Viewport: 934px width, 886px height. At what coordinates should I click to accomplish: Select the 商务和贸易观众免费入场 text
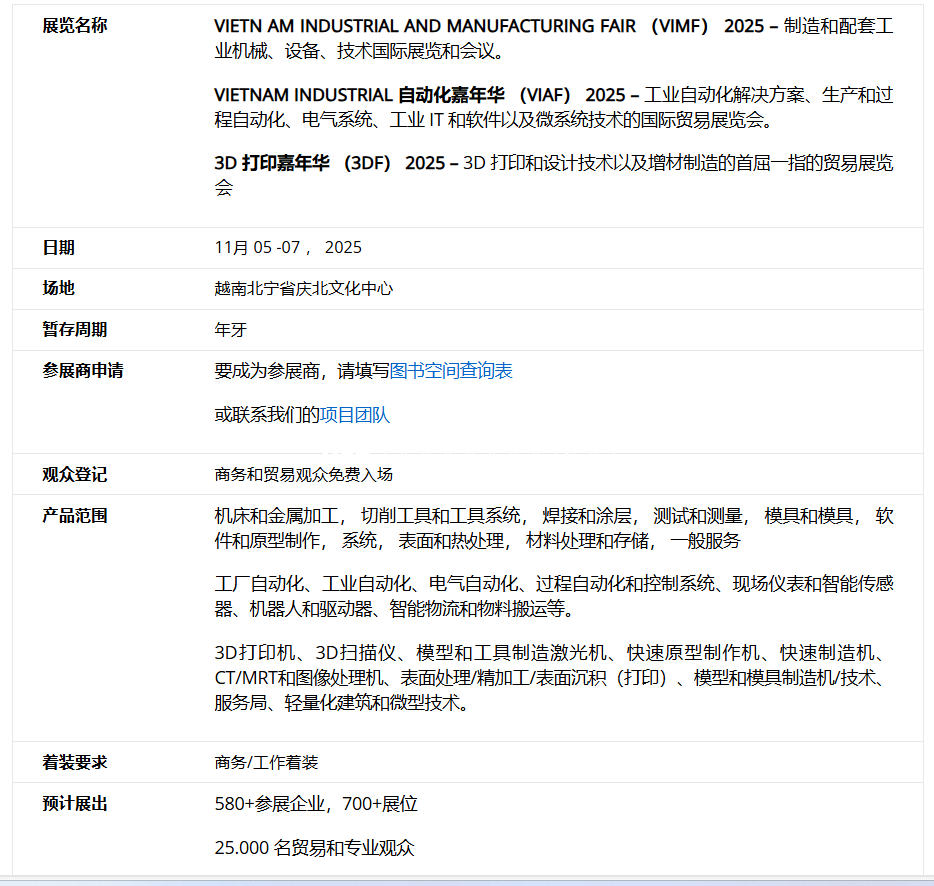pyautogui.click(x=303, y=475)
